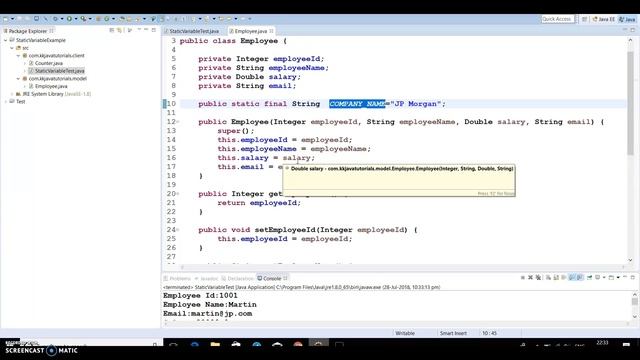Click the Open Console icon
640x360 pixels.
[611, 278]
